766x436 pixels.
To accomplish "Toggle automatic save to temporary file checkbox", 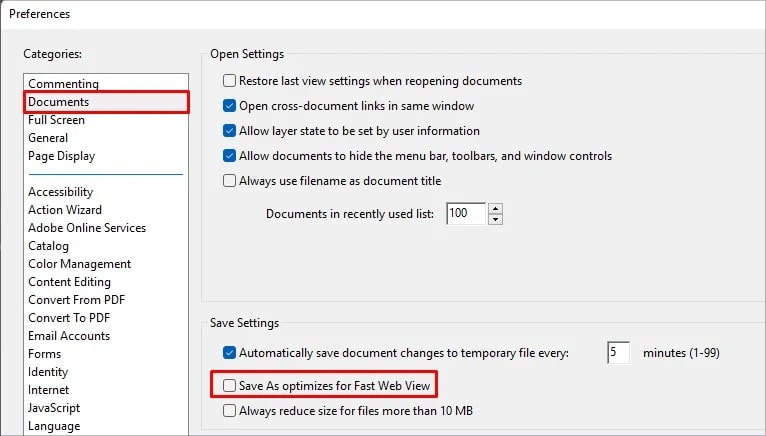I will click(x=229, y=352).
